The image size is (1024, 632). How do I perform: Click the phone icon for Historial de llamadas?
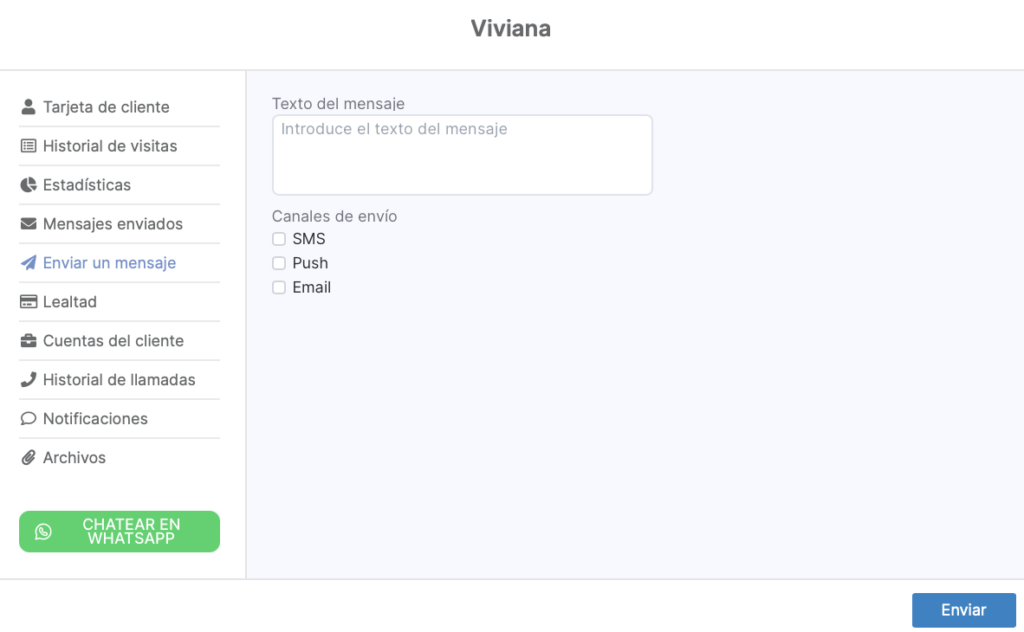coord(29,380)
